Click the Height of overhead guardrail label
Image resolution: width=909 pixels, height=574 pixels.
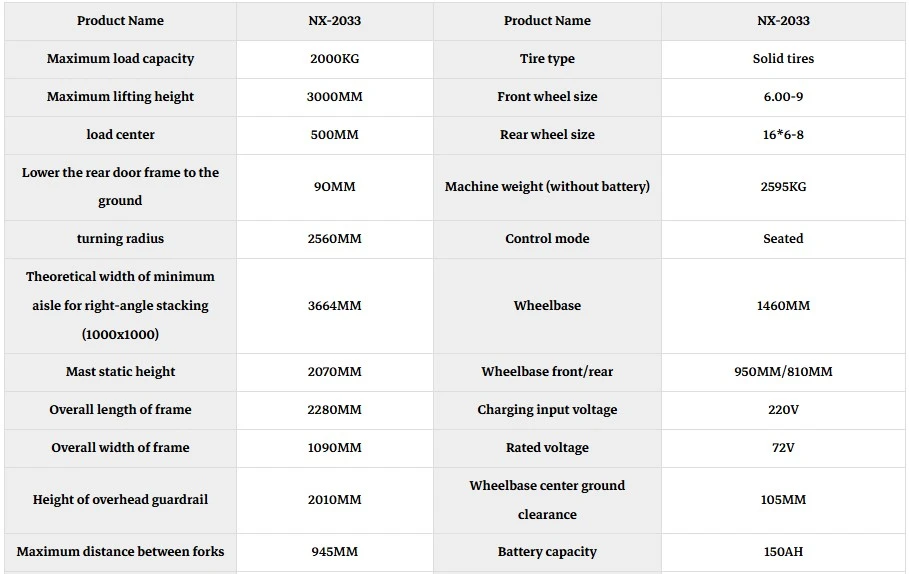coord(120,500)
